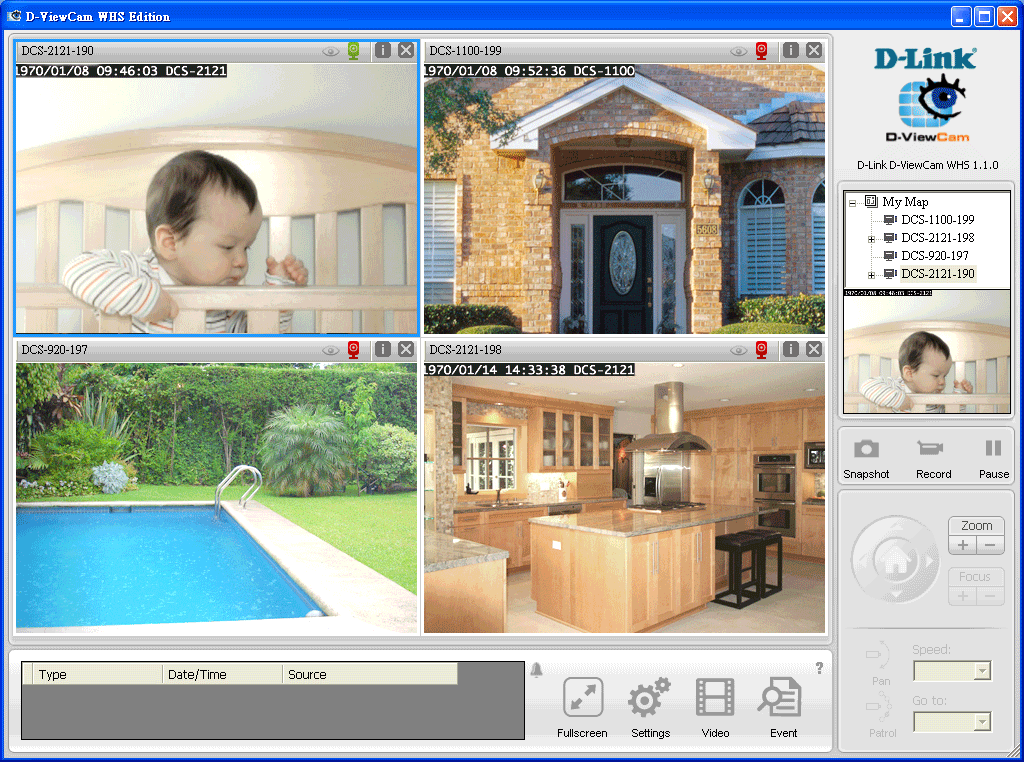Collapse the My Map tree node
This screenshot has width=1024, height=762.
852,202
